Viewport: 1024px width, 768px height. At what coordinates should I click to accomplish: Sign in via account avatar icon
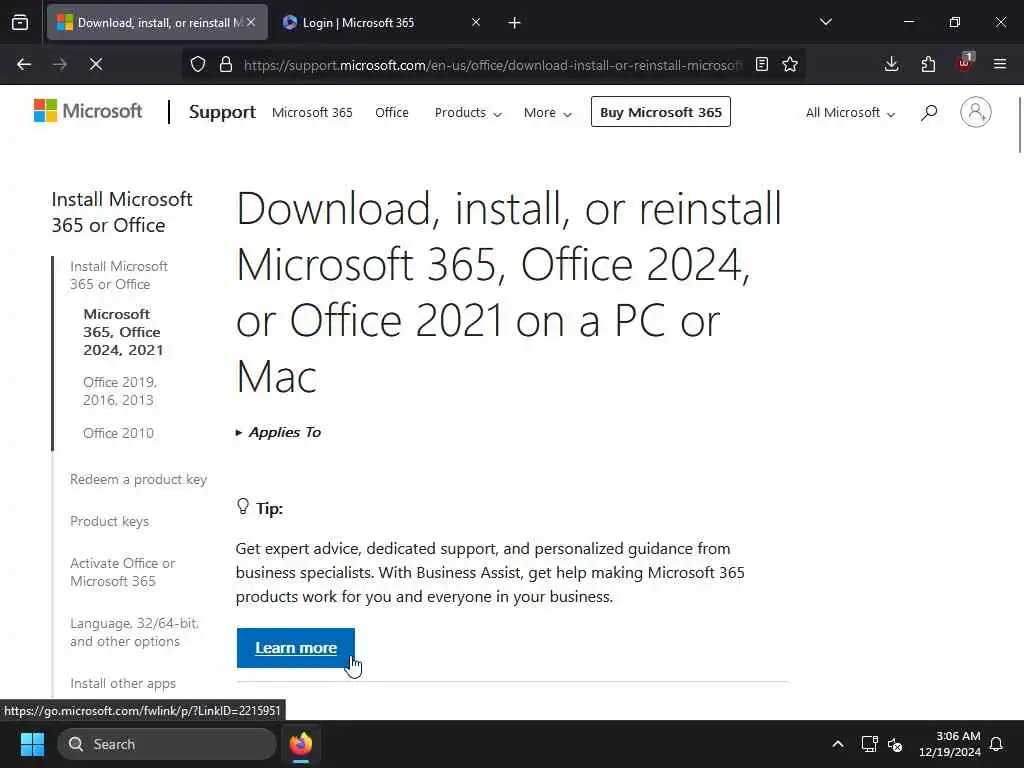976,112
